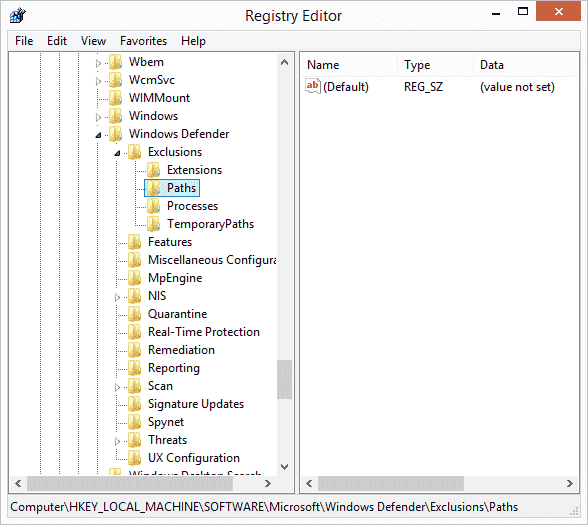588x525 pixels.
Task: Click the values pane horizontal scrollbar thumb
Action: [391, 483]
